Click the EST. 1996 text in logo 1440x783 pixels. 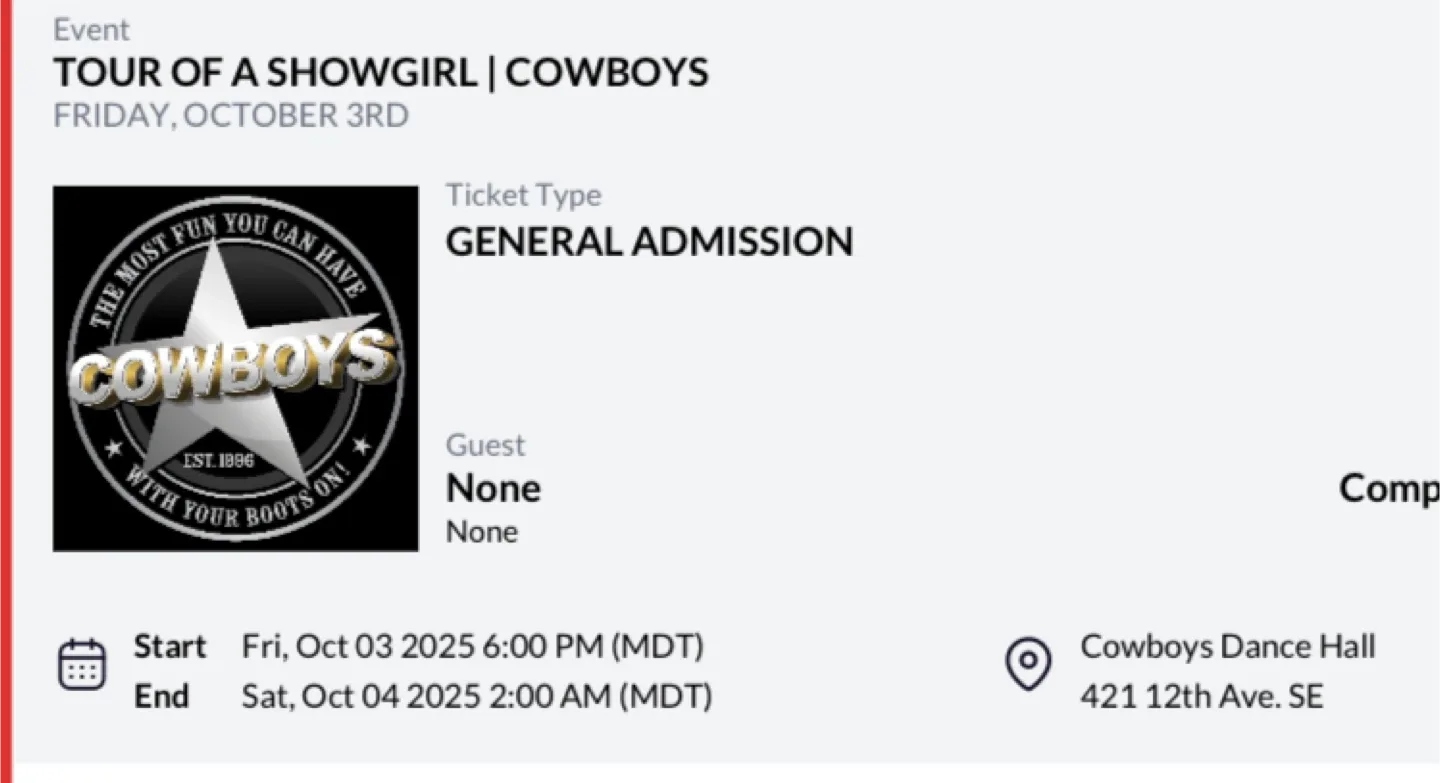click(221, 461)
